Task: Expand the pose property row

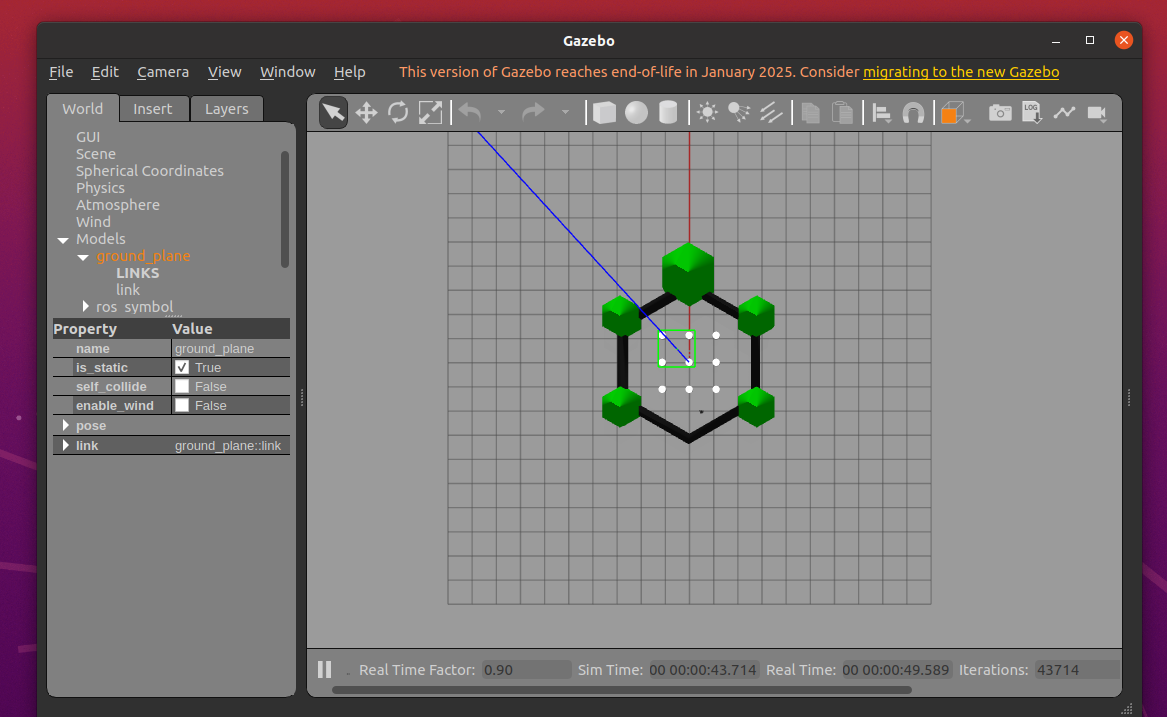Action: pyautogui.click(x=65, y=425)
